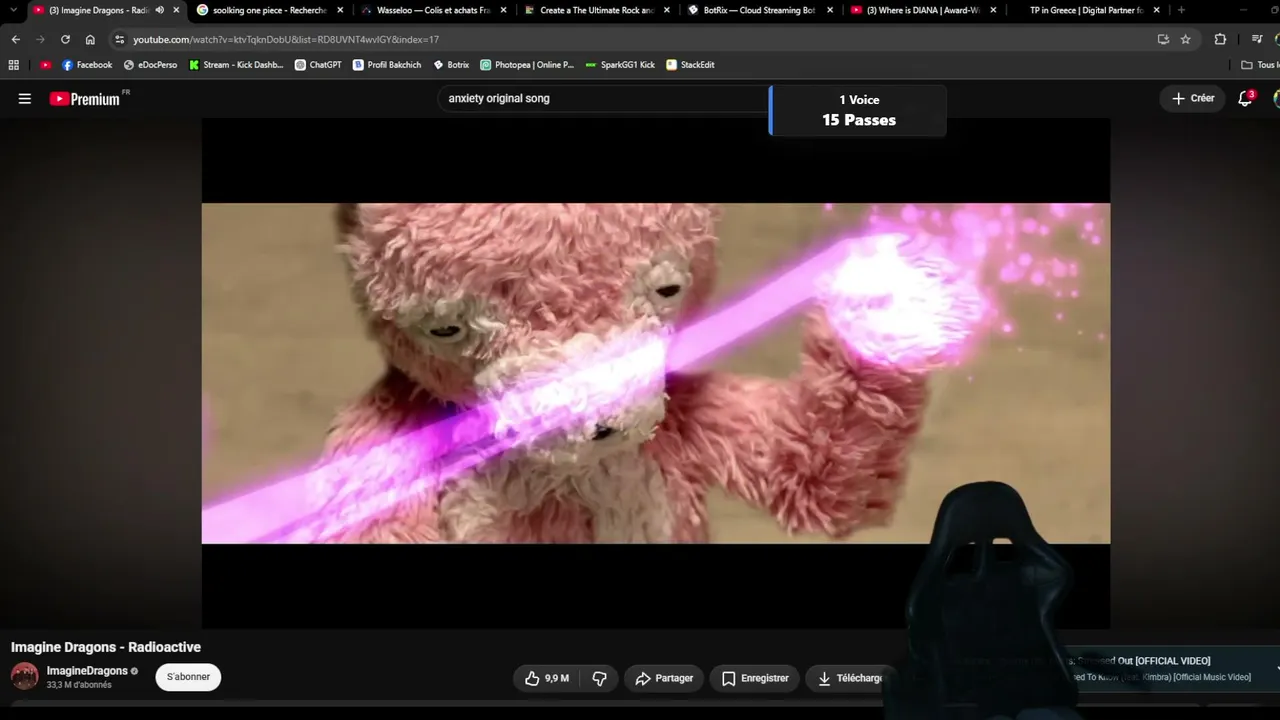View site information icon in address bar

pos(120,39)
